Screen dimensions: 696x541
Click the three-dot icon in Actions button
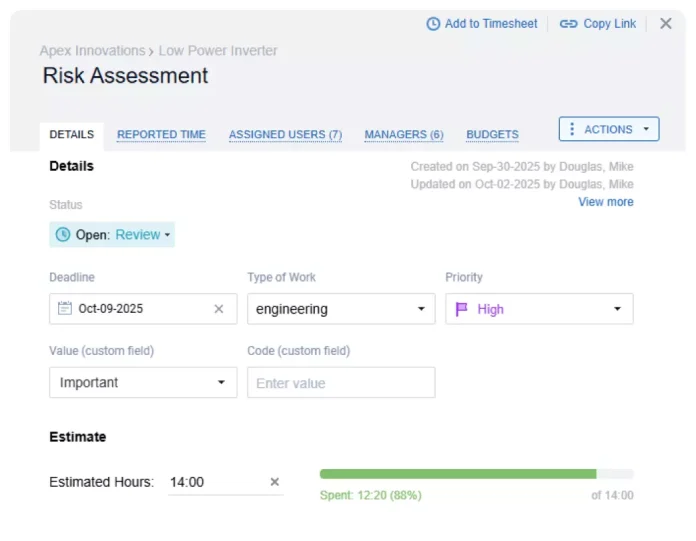(x=572, y=129)
